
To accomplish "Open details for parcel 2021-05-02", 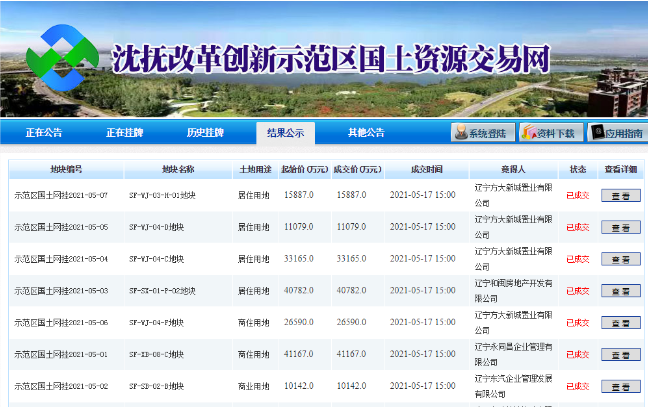I will pyautogui.click(x=620, y=387).
